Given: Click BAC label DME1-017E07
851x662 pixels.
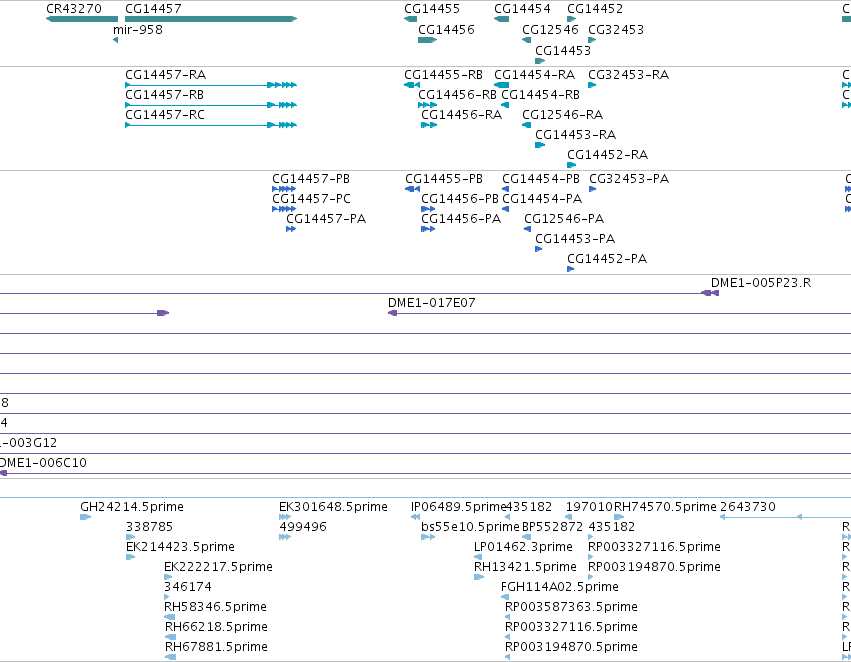Looking at the screenshot, I should (x=431, y=303).
